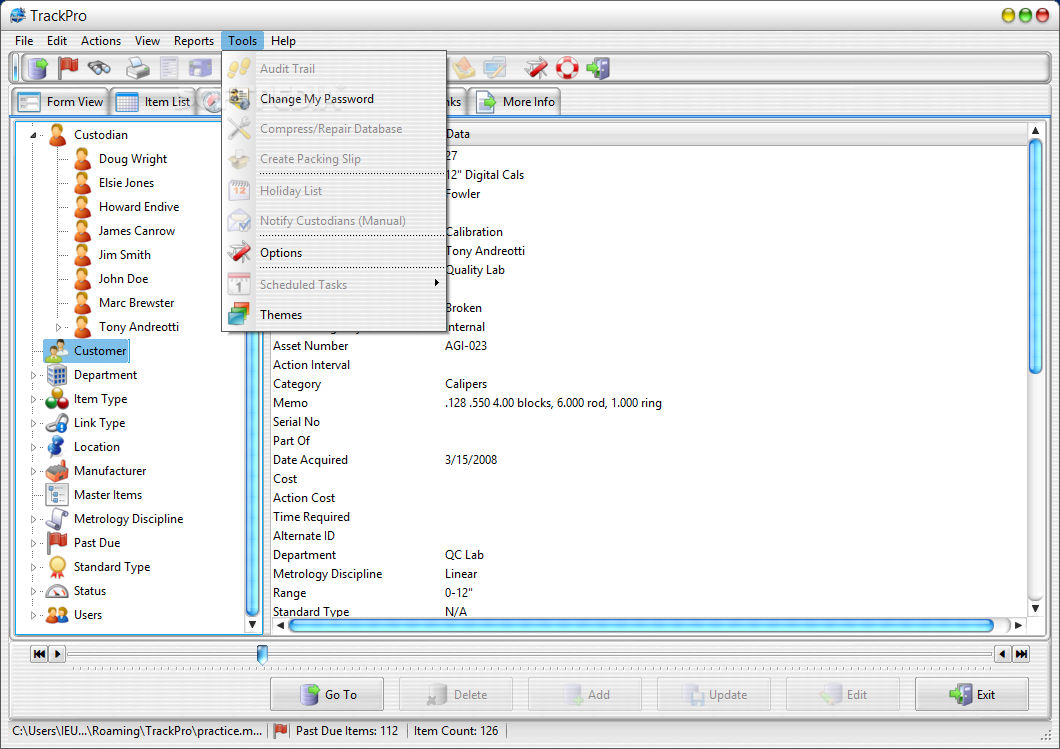Open the Help menu
The width and height of the screenshot is (1060, 749).
pos(283,41)
